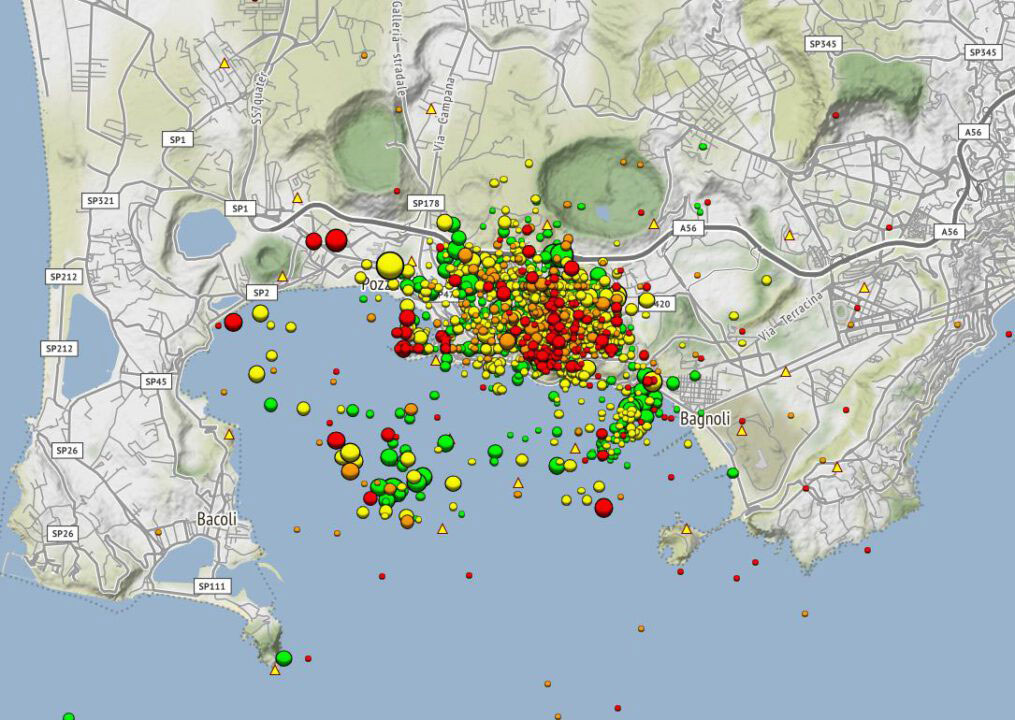
Task: Select the large red circle below the SP1 highway
Action: pyautogui.click(x=336, y=240)
